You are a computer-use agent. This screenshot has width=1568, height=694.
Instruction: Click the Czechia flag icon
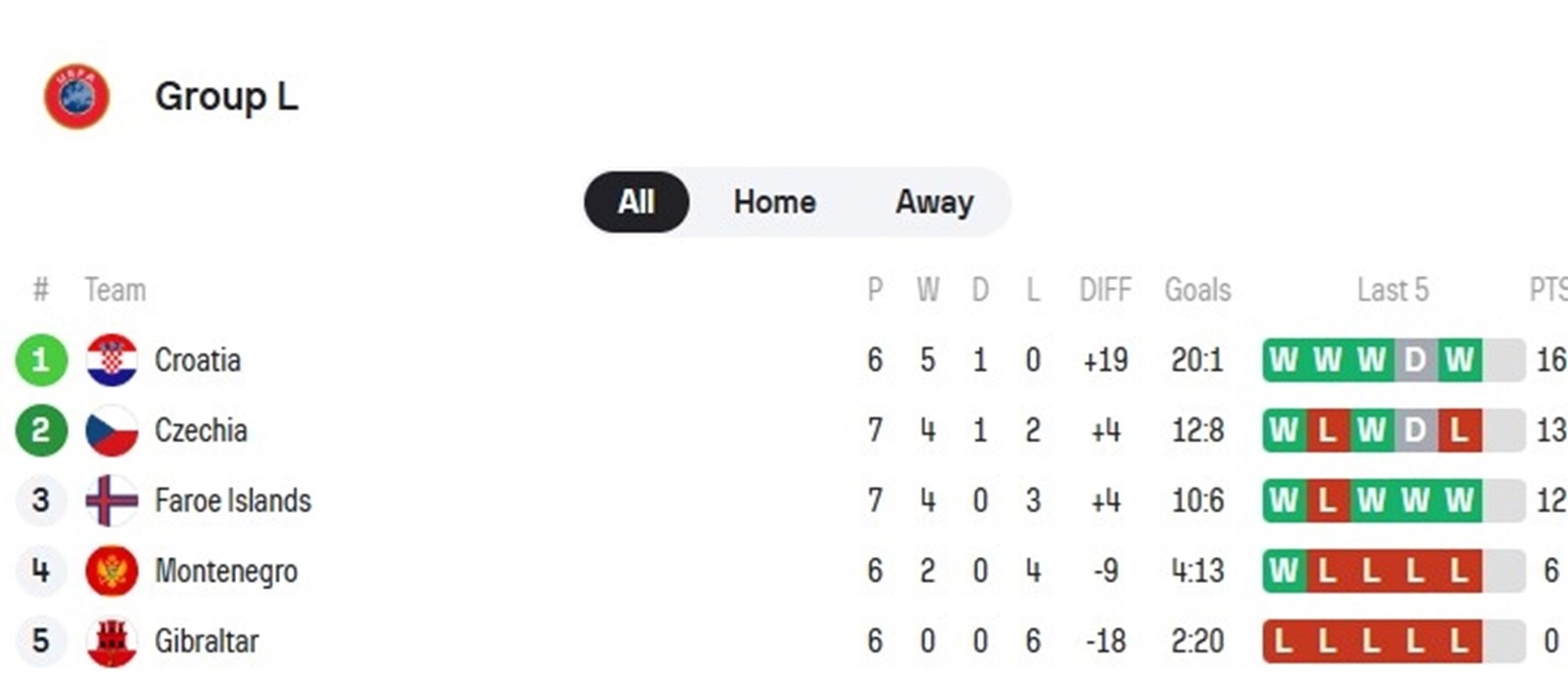tap(112, 431)
